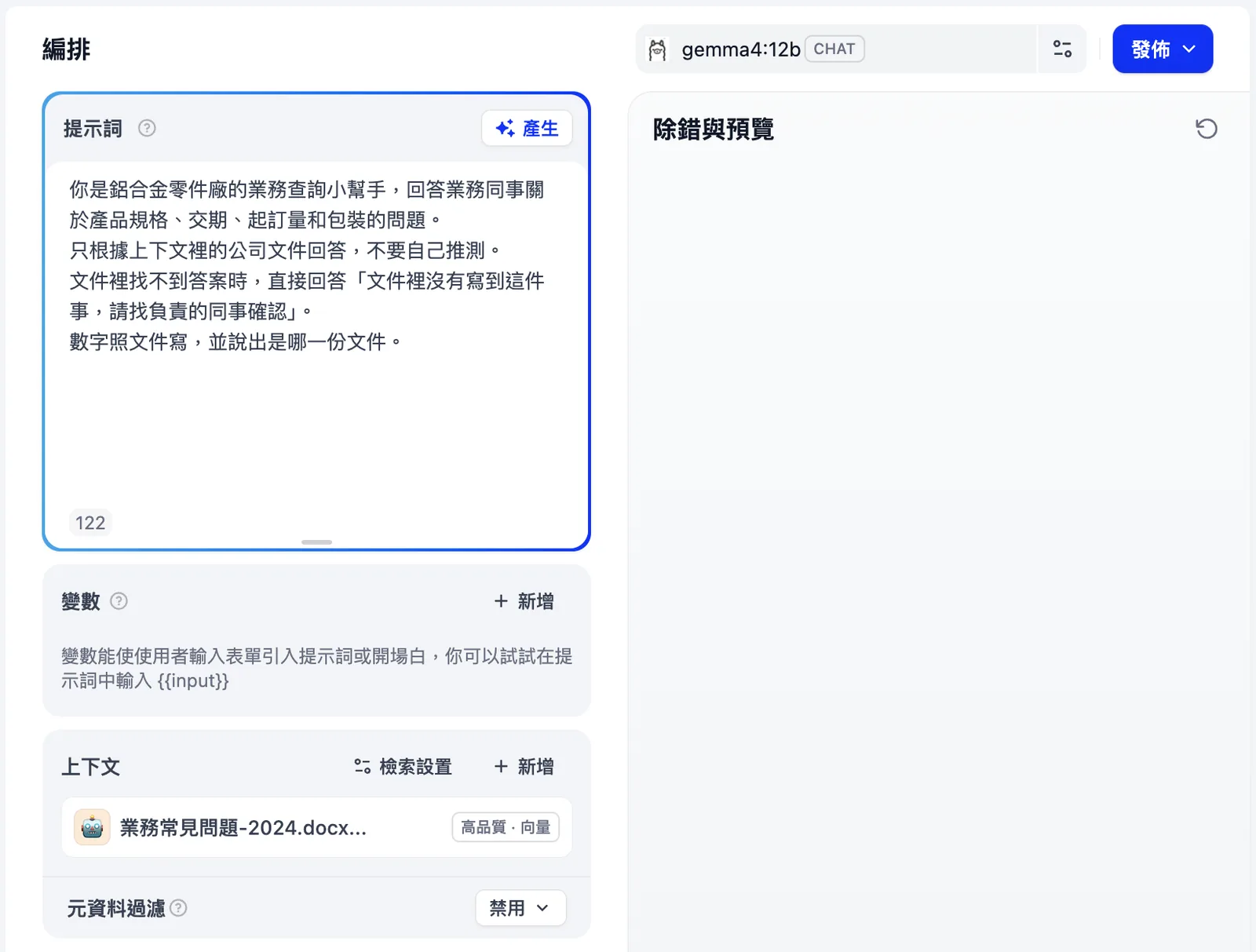1256x952 pixels.
Task: Open the 發佈 publish dropdown
Action: pos(1163,49)
